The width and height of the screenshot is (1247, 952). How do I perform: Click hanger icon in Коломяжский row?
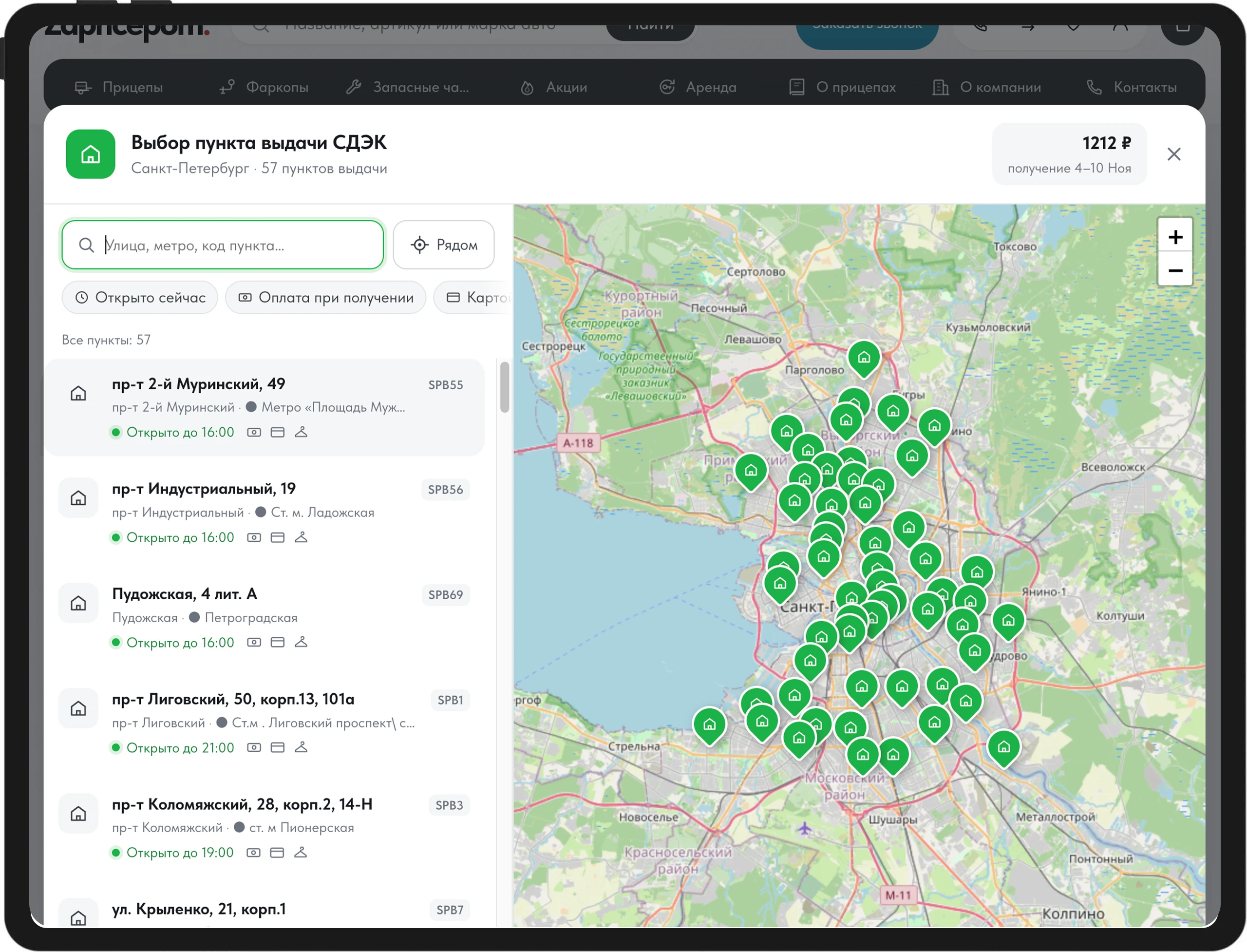tap(300, 852)
